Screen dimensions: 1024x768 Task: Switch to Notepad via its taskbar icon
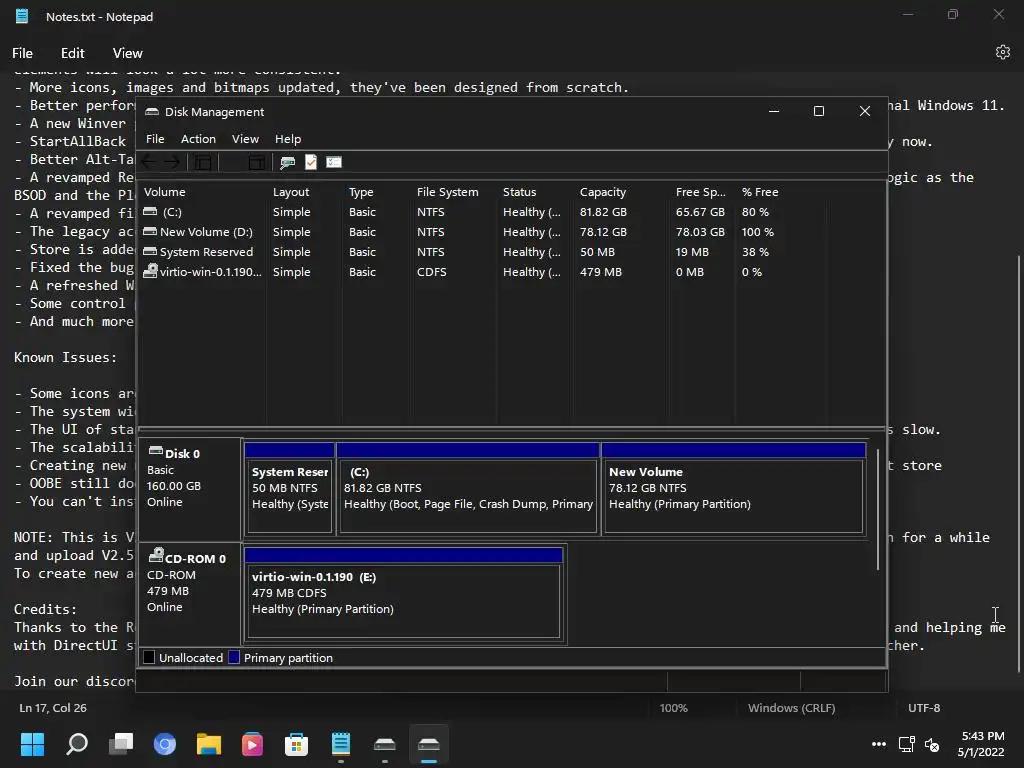point(341,744)
